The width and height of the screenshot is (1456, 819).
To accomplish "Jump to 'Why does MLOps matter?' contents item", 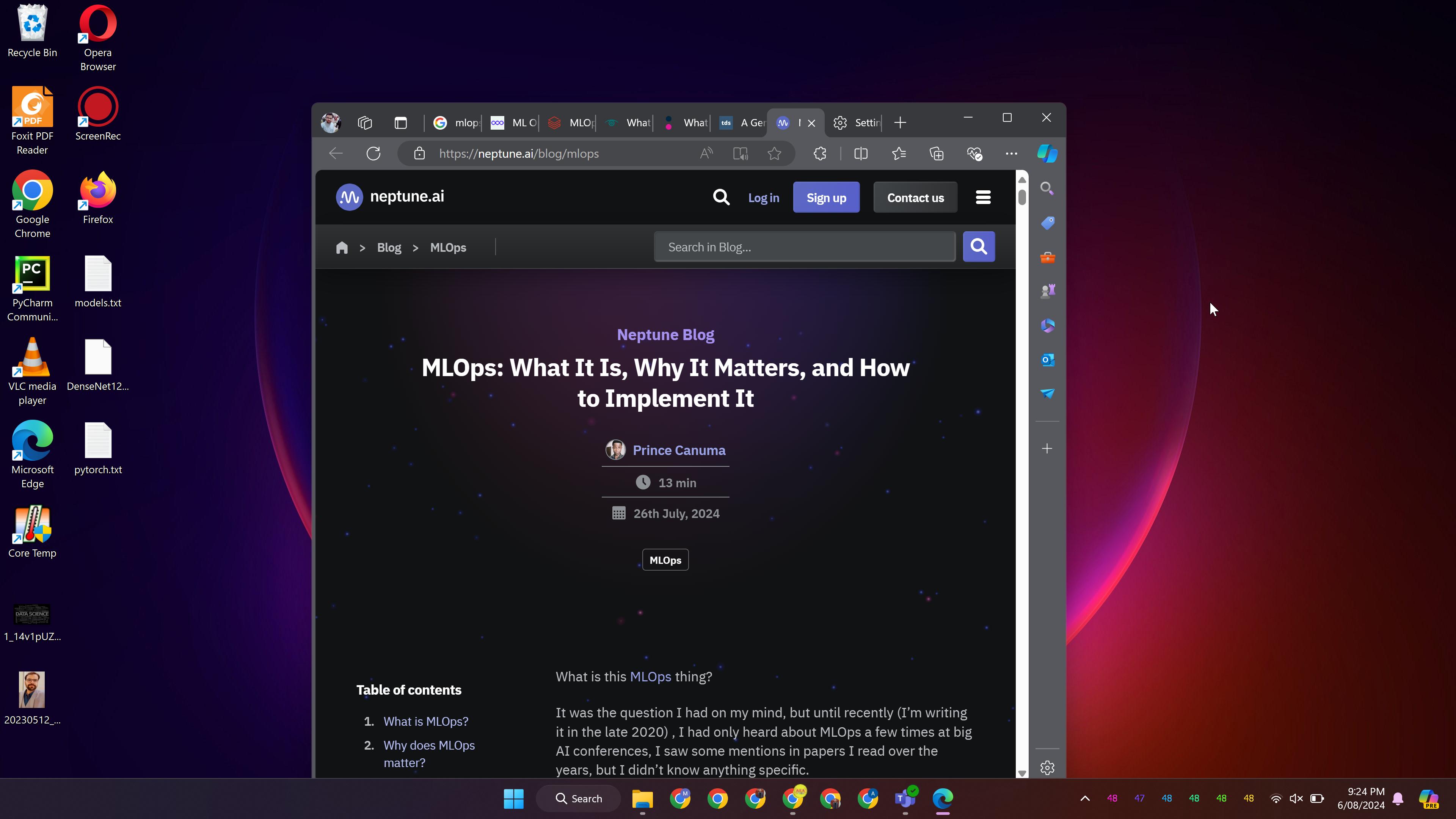I will point(429,754).
